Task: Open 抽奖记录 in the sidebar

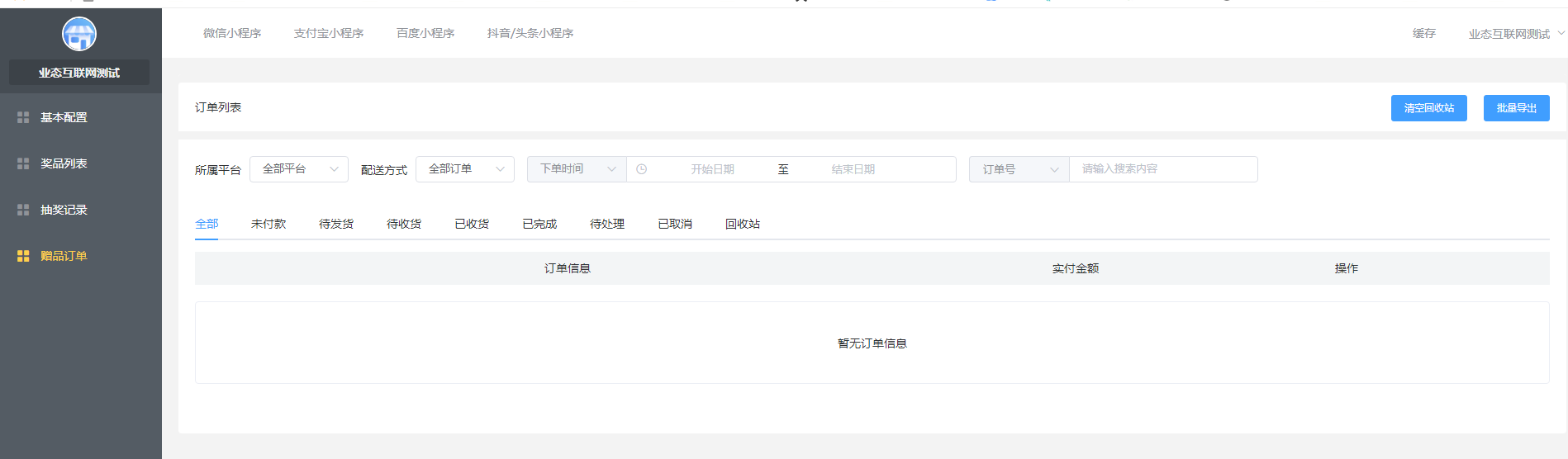Action: point(81,210)
